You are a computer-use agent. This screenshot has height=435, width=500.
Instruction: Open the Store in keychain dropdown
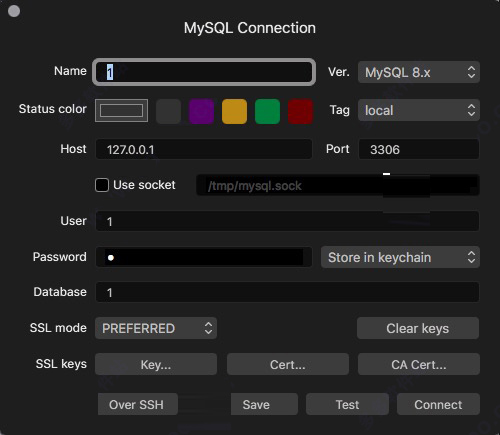point(400,257)
